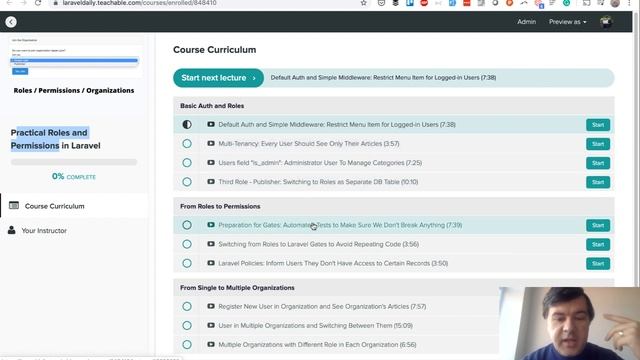Click video icon beside Default Auth lecture

coord(211,124)
